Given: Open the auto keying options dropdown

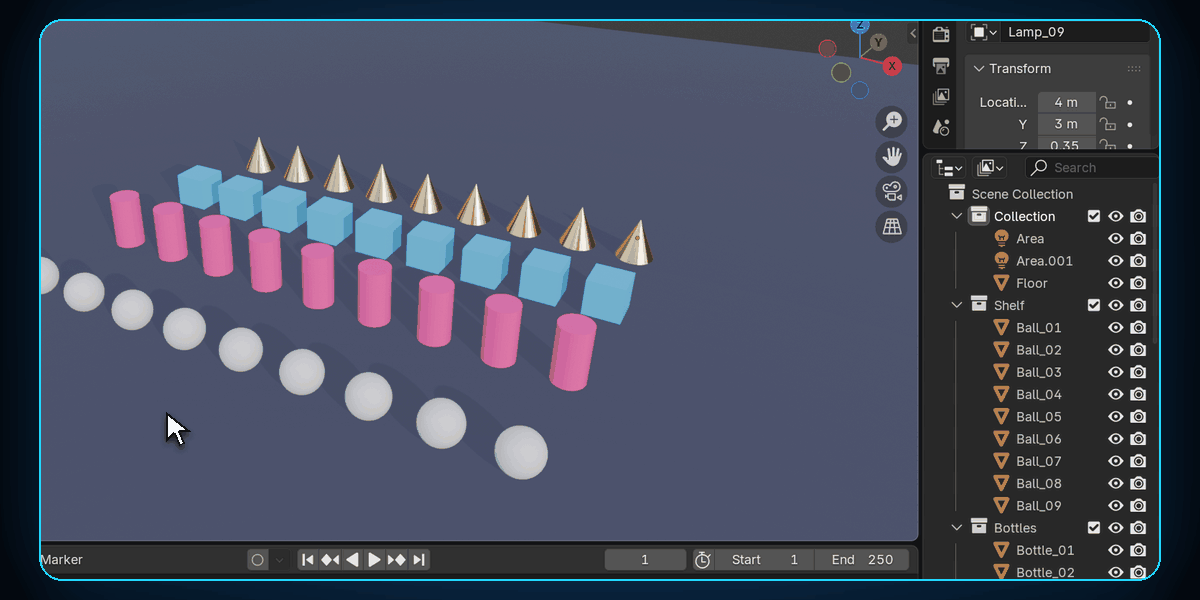Looking at the screenshot, I should click(280, 560).
